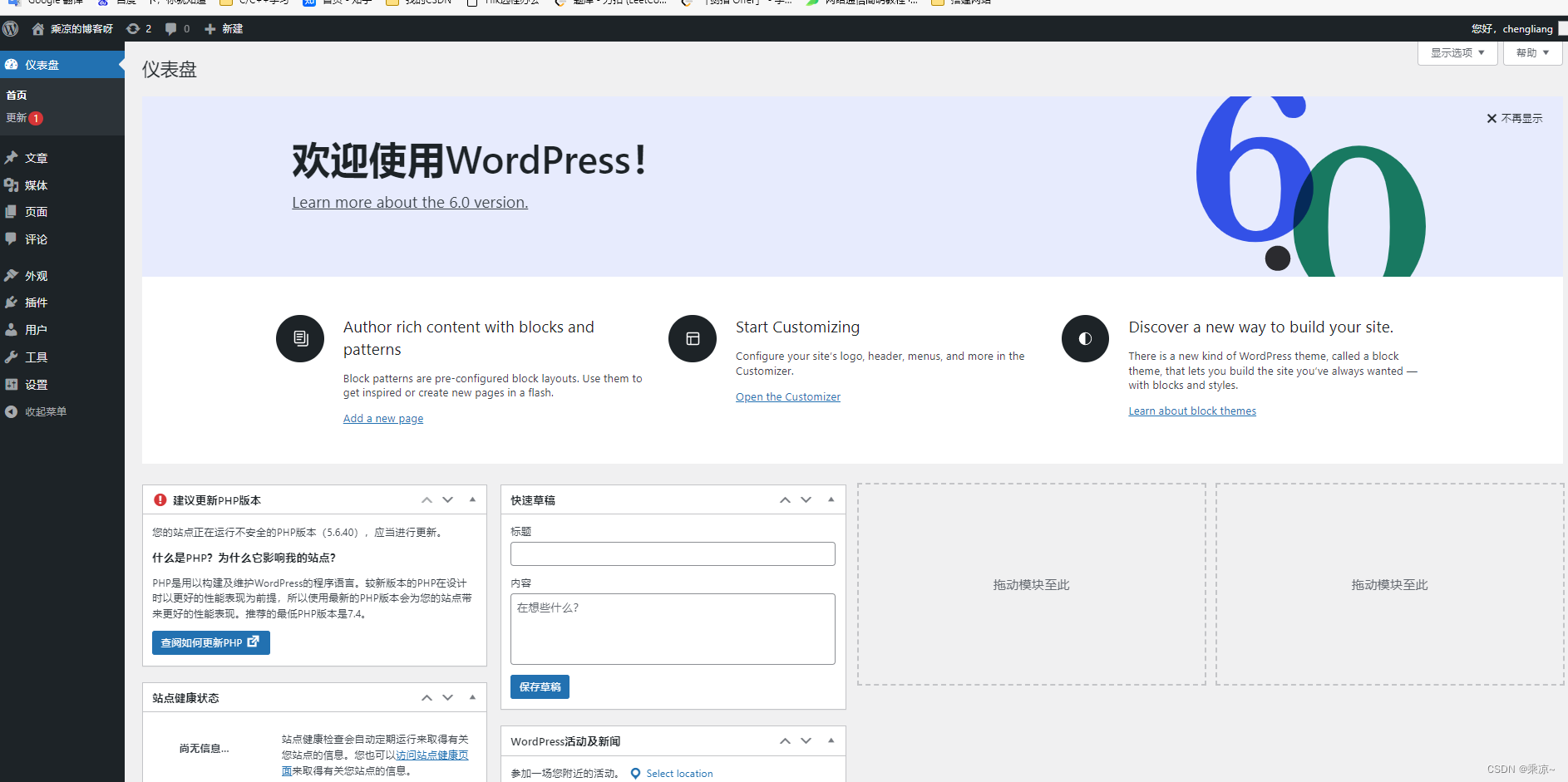Click the plus icon for new content
Screen dimensions: 1568x782
[210, 29]
